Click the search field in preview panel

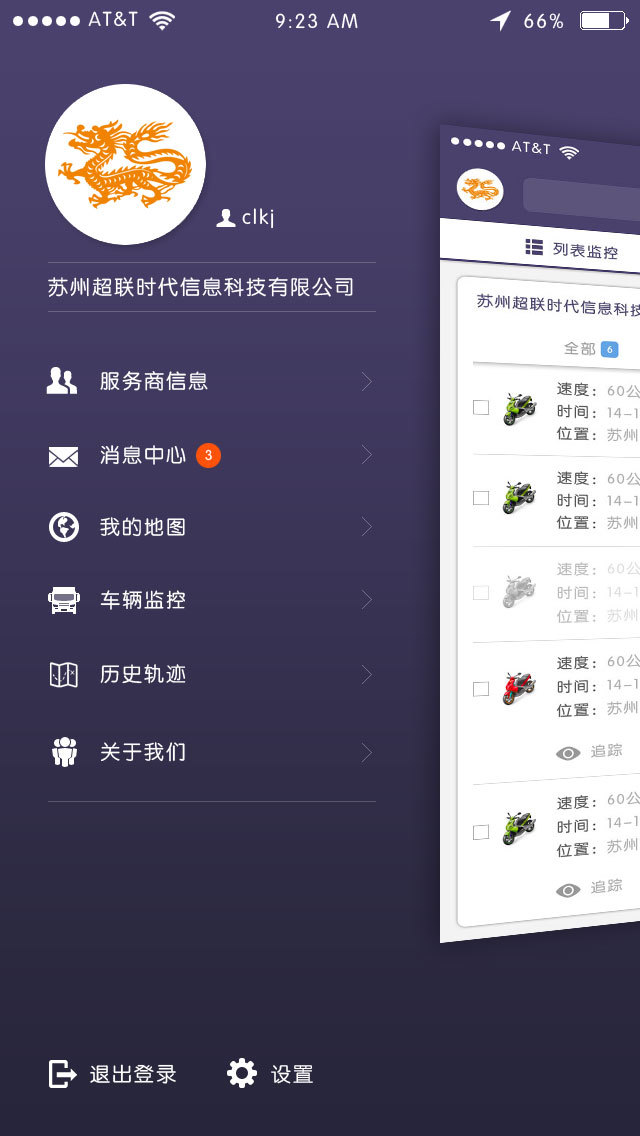tap(582, 197)
